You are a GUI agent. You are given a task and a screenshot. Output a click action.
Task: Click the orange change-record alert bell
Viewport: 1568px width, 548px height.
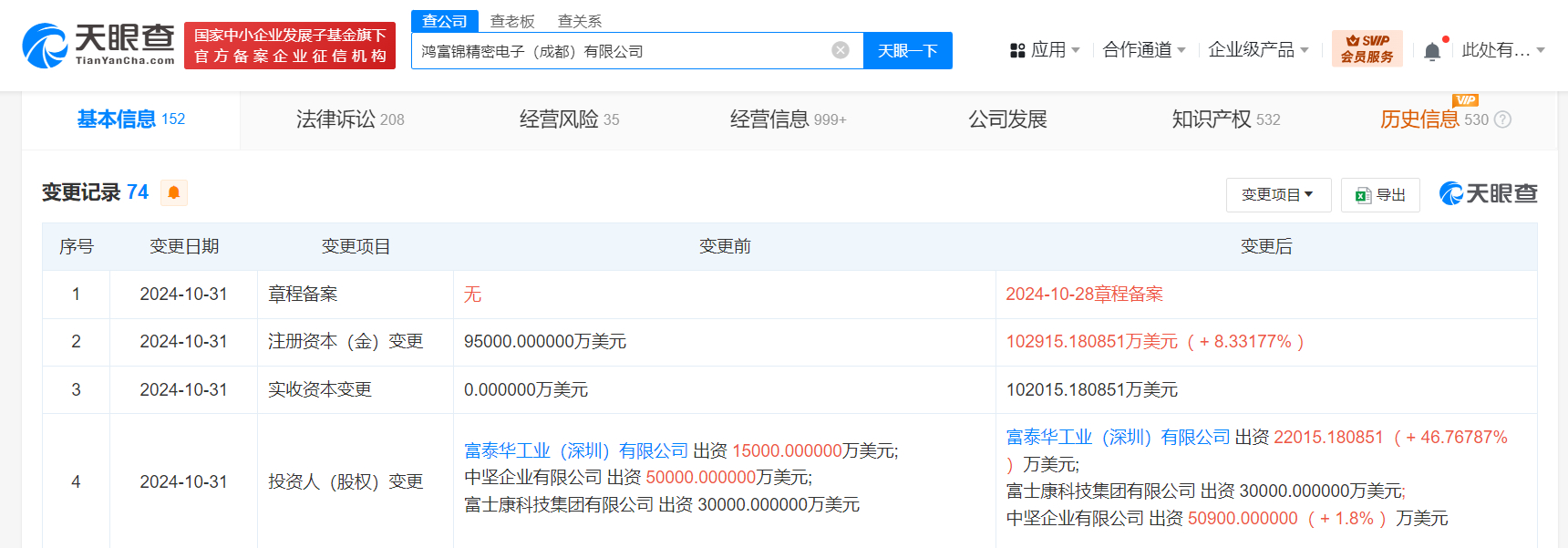point(173,192)
